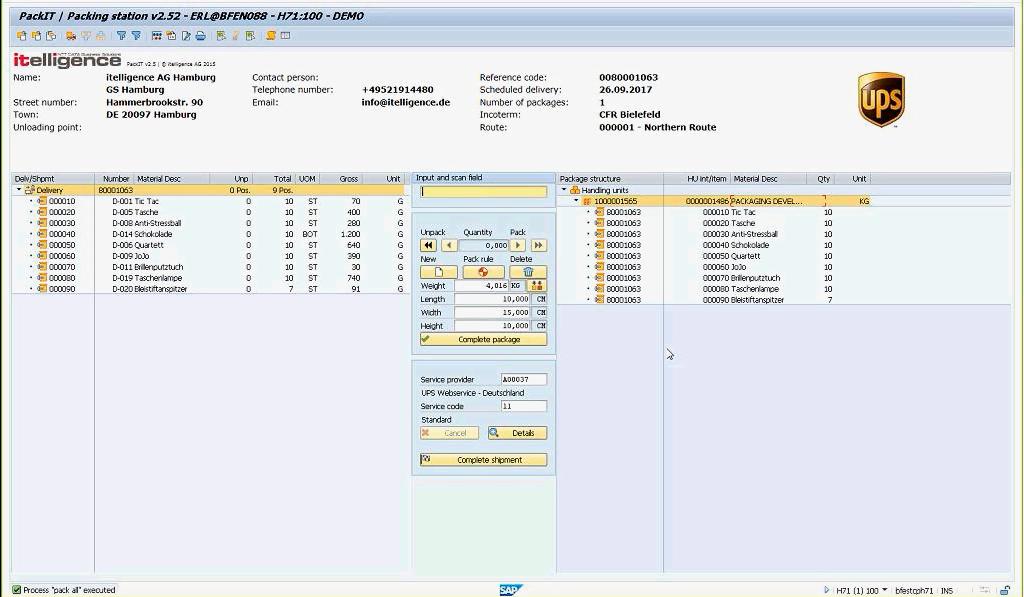Screen dimensions: 1024x597
Task: Click the Width field showing 15,000
Action: [492, 312]
